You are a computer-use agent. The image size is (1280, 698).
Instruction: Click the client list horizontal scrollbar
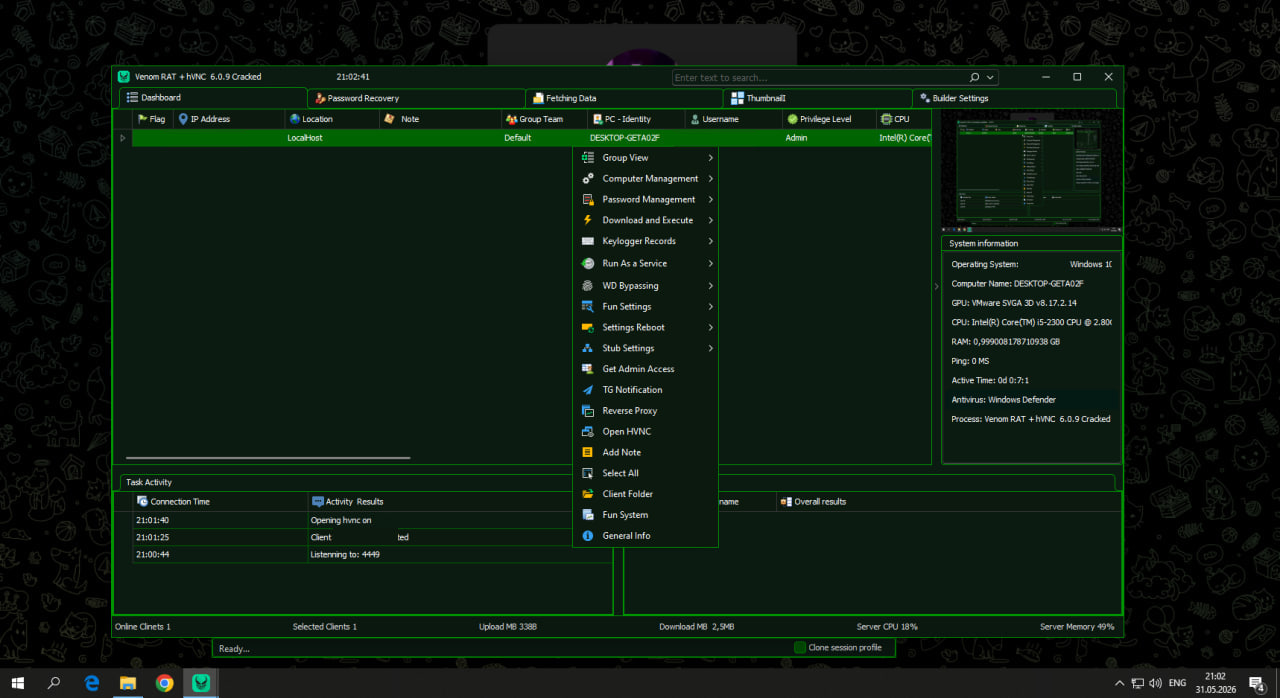point(268,458)
